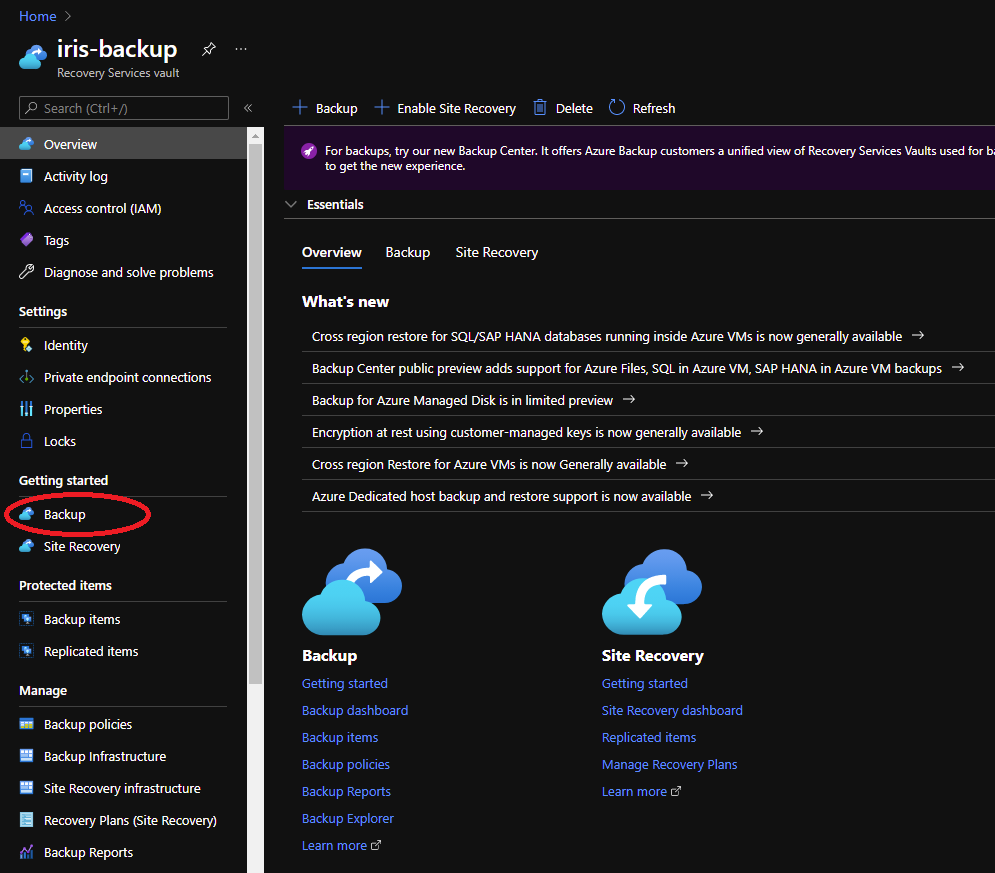The width and height of the screenshot is (995, 873).
Task: Click Getting started under Backup
Action: click(x=345, y=683)
